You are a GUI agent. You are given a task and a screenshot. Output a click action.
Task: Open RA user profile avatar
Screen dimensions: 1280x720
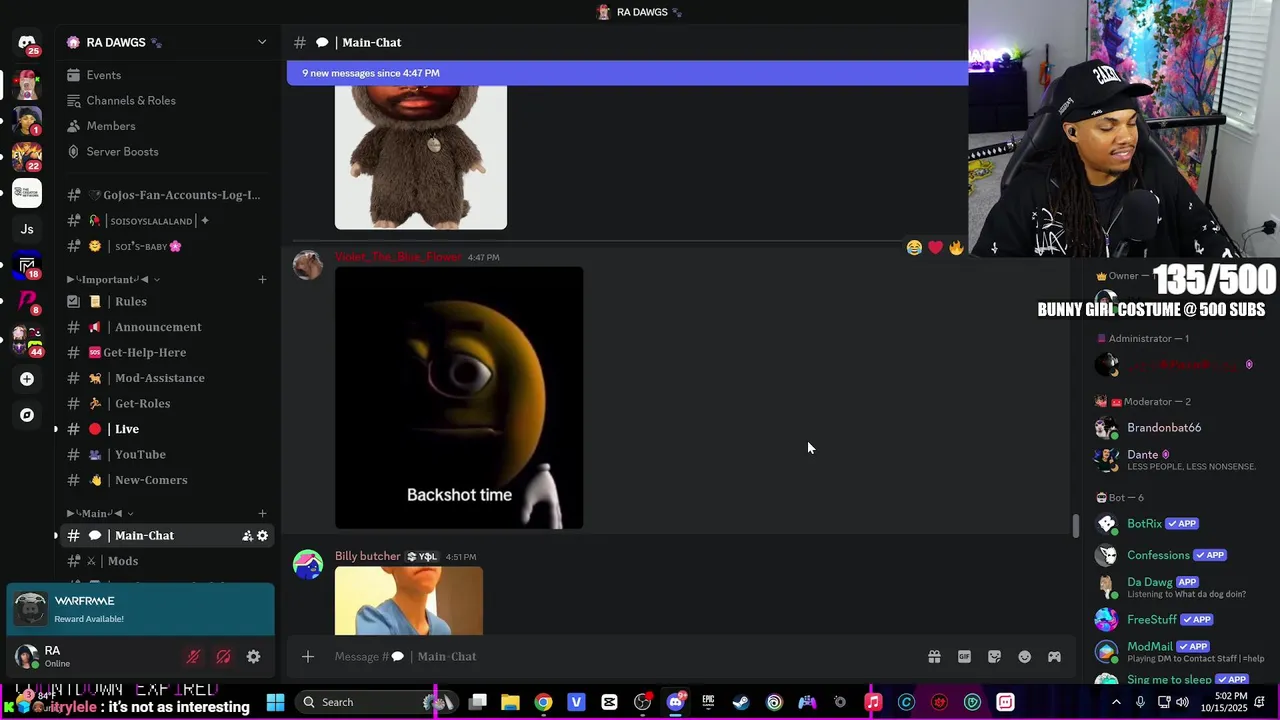coord(26,657)
